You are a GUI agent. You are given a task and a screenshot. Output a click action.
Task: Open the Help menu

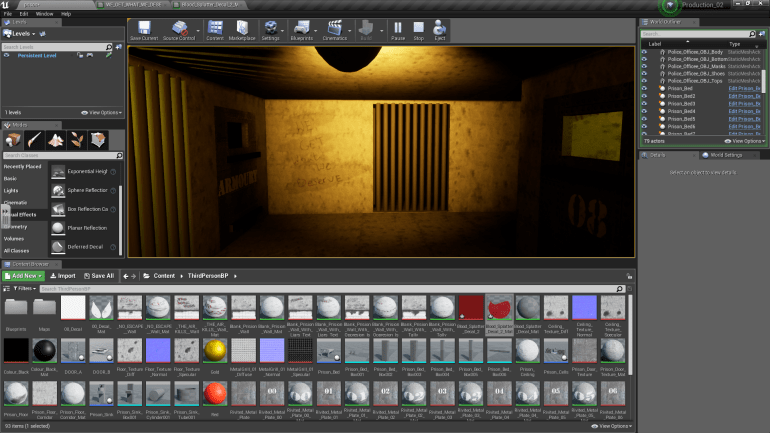(66, 14)
